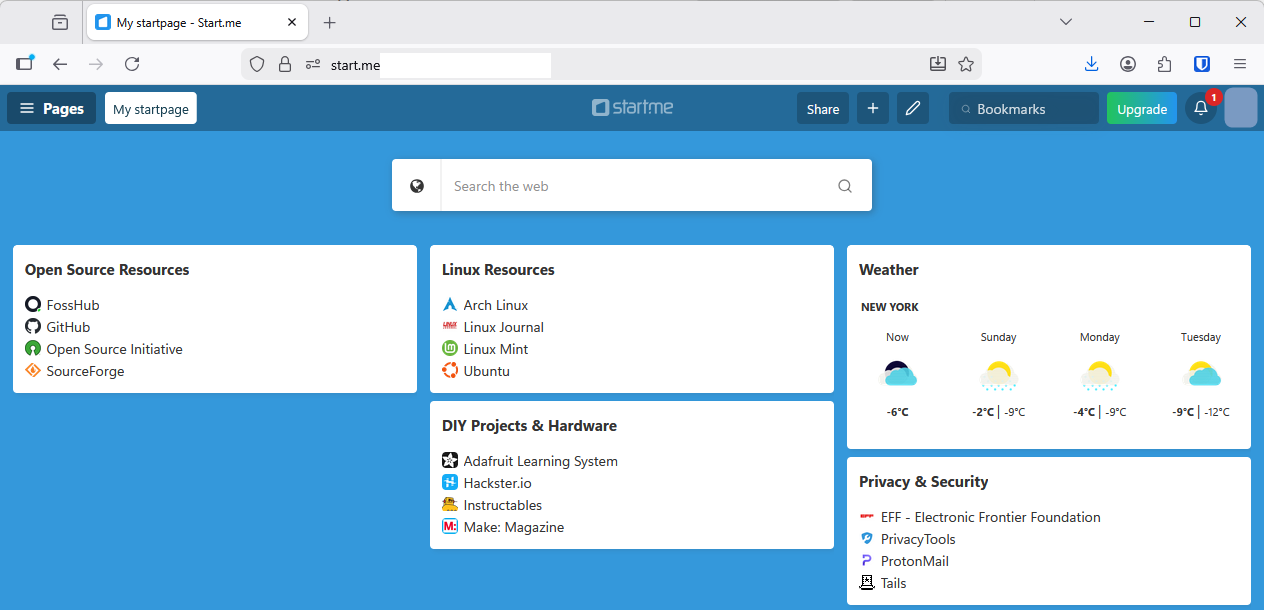Click the Tails favicon
Screen dimensions: 1264x610
coord(867,583)
